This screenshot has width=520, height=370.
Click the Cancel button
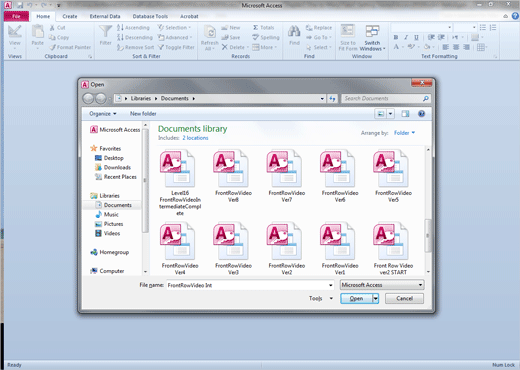[x=404, y=299]
